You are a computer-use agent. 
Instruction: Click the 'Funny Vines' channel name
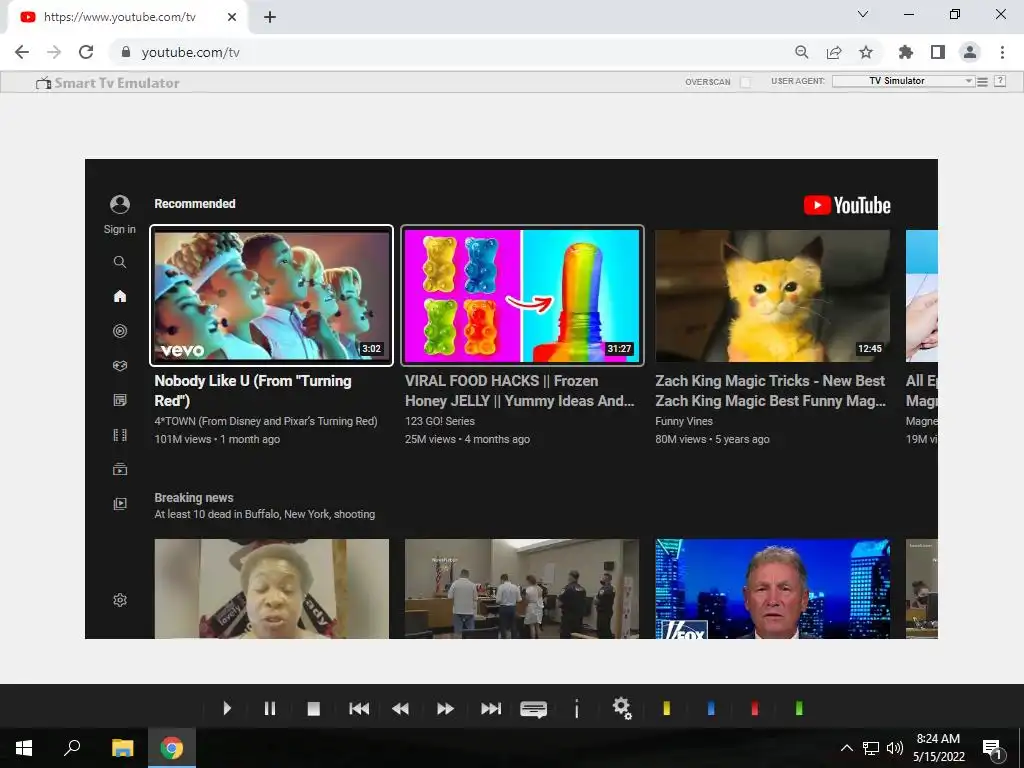[x=684, y=421]
